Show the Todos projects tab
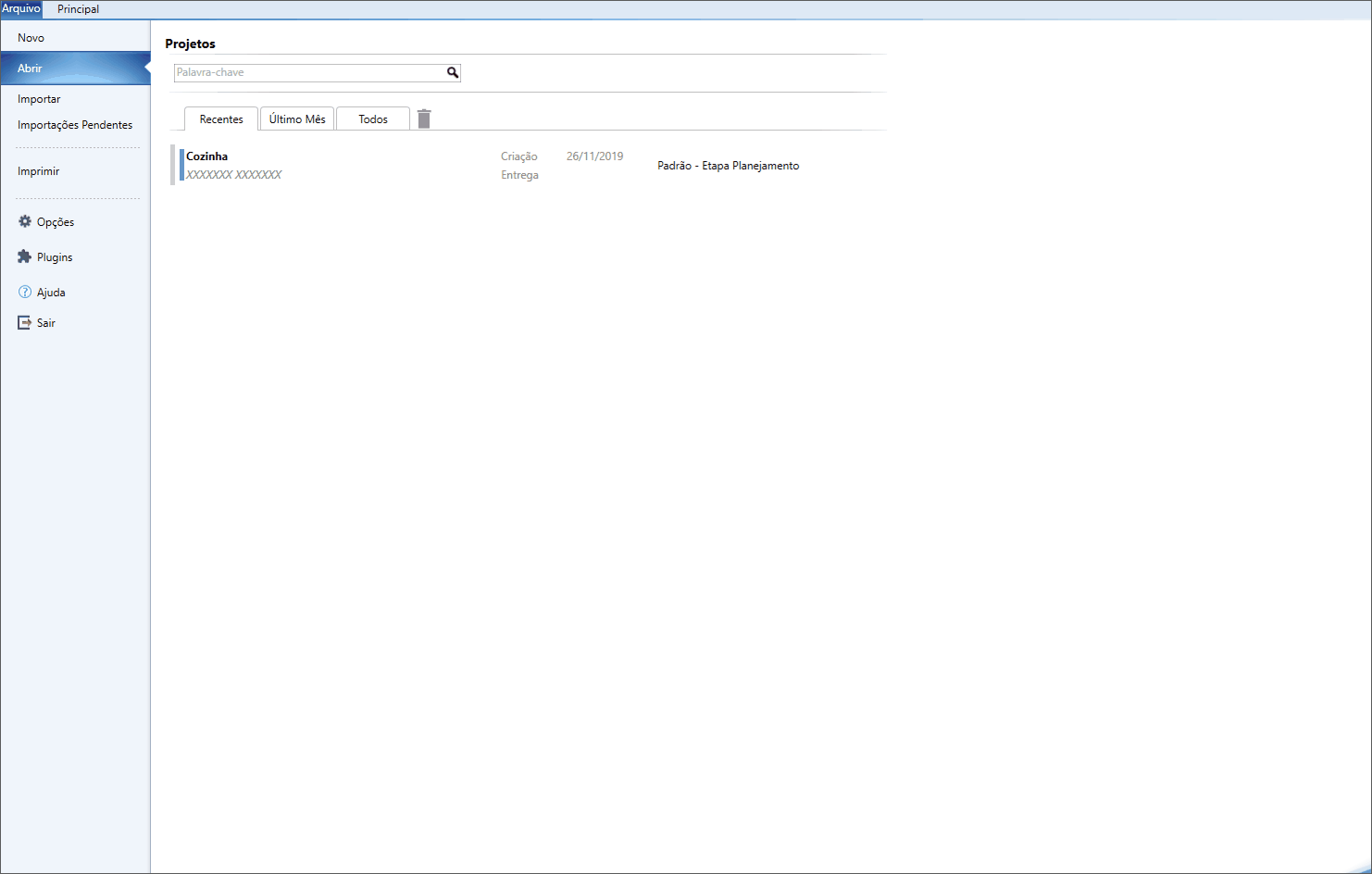This screenshot has width=1372, height=874. [x=373, y=119]
